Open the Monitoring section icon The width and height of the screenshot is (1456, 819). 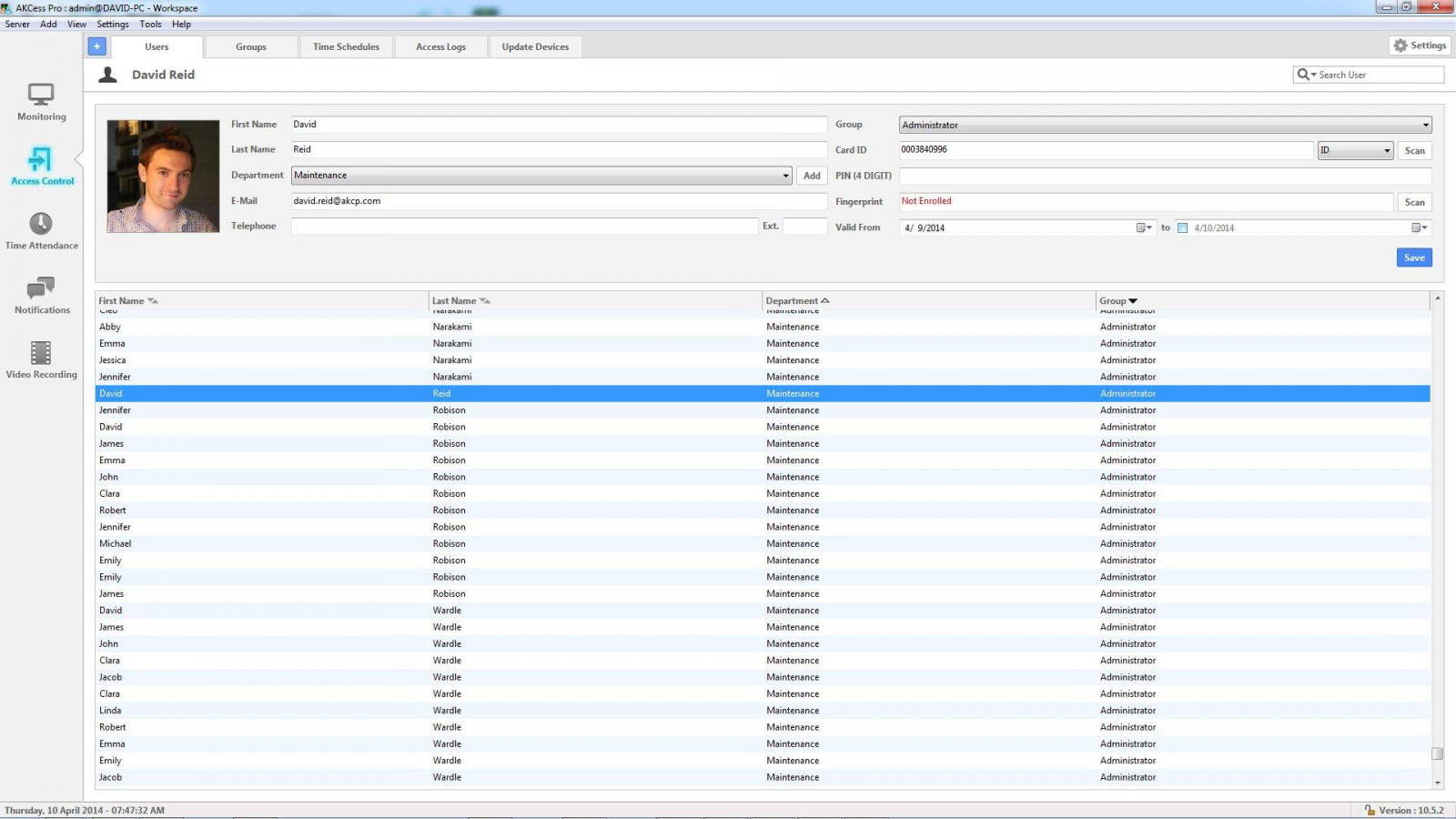(41, 95)
